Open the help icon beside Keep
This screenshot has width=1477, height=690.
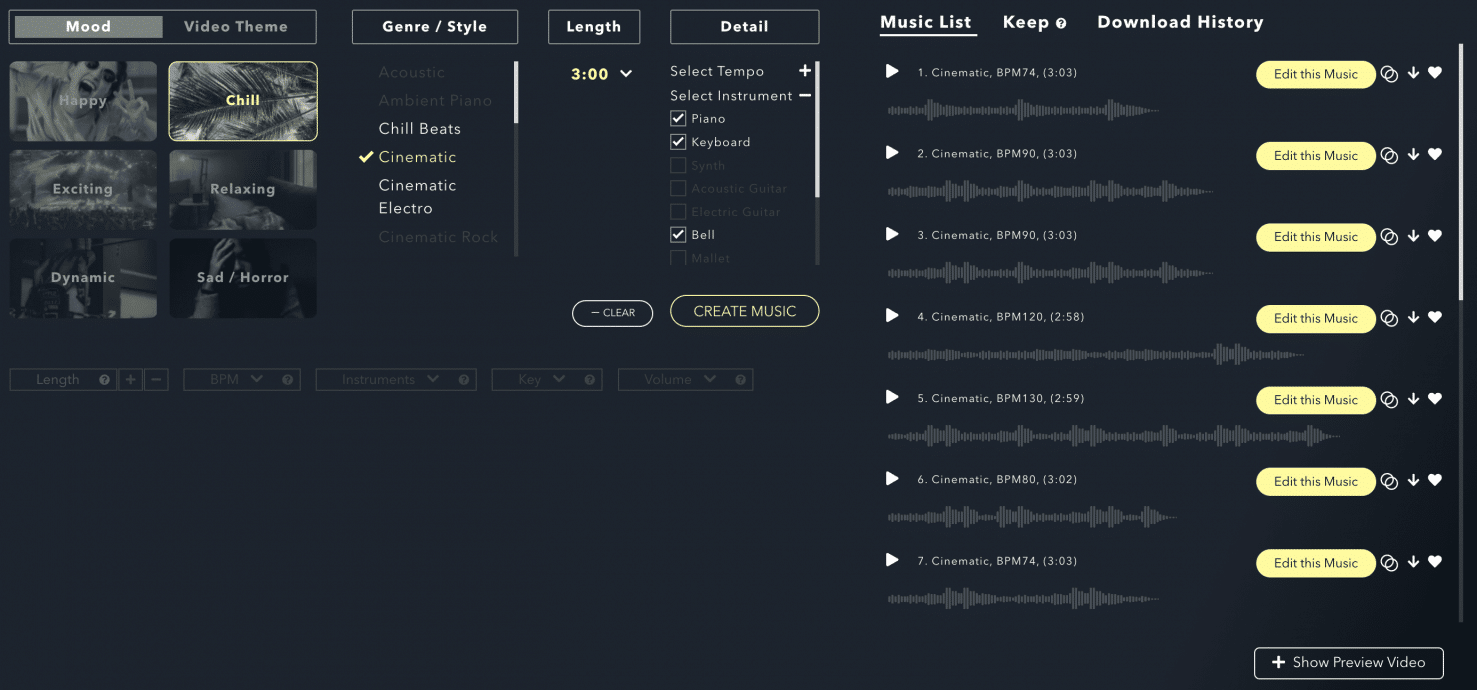1062,21
